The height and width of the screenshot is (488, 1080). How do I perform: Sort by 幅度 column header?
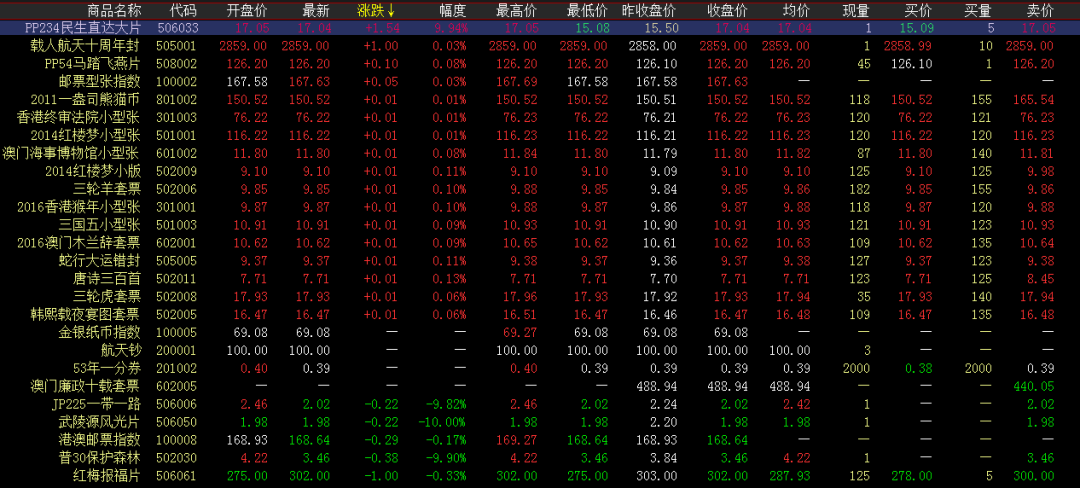tap(452, 10)
